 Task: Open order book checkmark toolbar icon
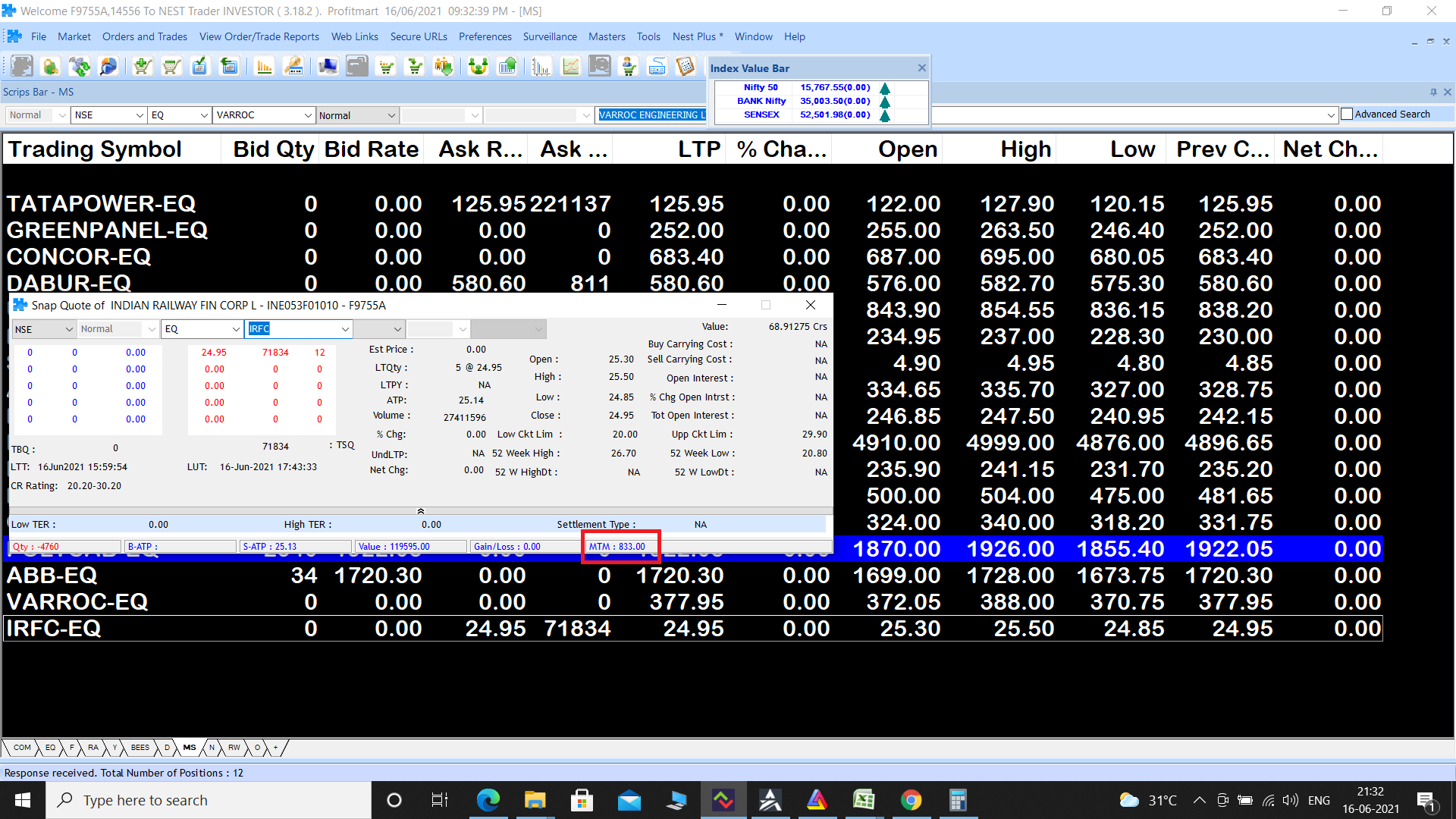199,67
